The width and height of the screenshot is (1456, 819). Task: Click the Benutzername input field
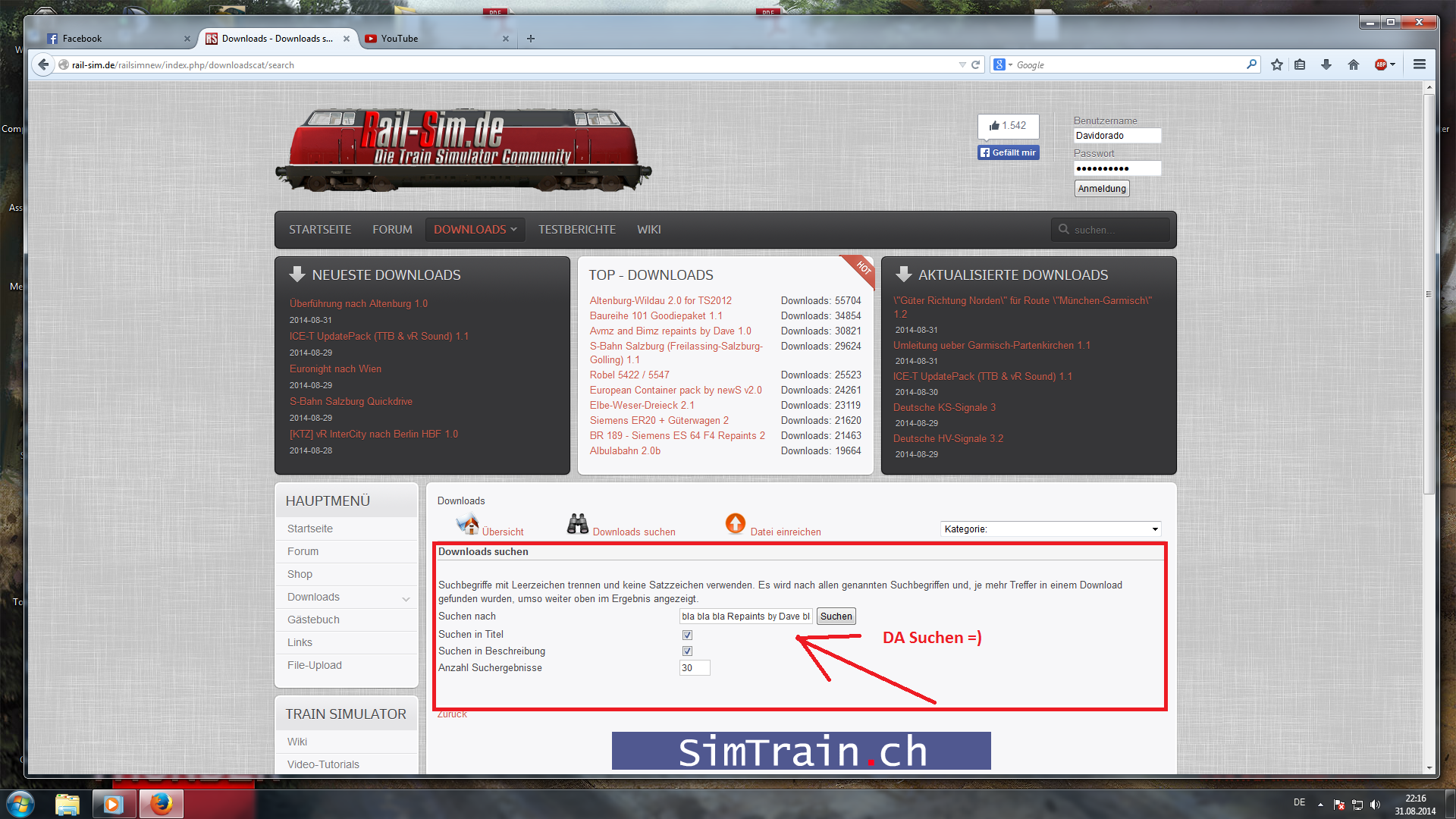coord(1117,136)
